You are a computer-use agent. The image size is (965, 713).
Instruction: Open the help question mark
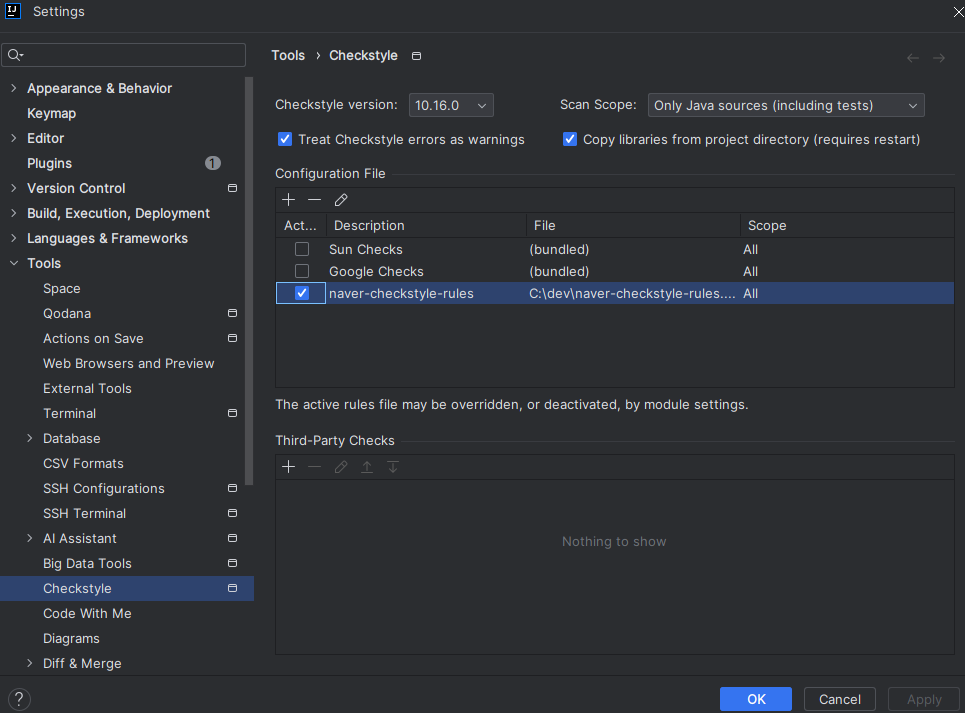(x=19, y=699)
